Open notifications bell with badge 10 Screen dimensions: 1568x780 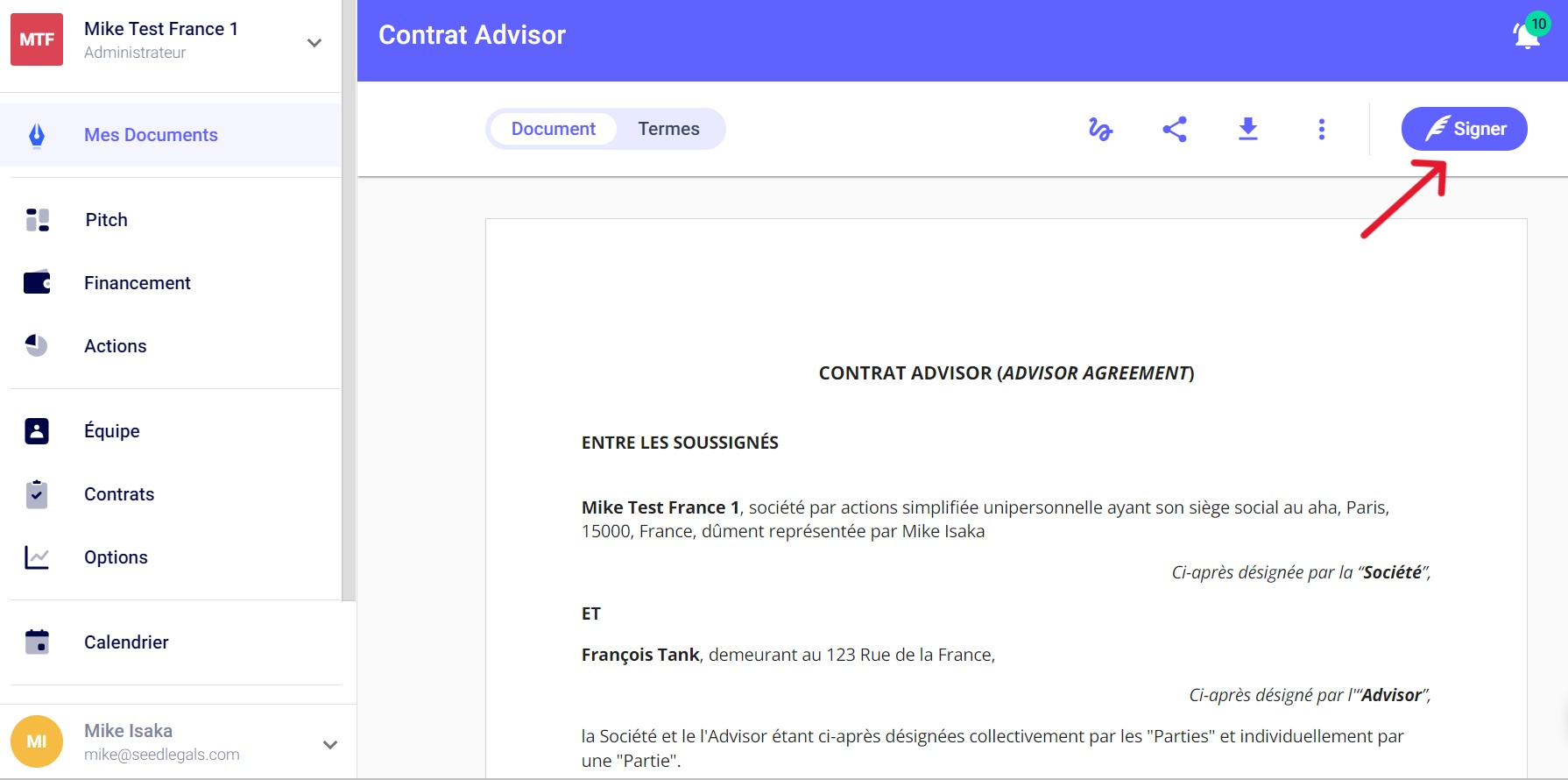tap(1528, 35)
